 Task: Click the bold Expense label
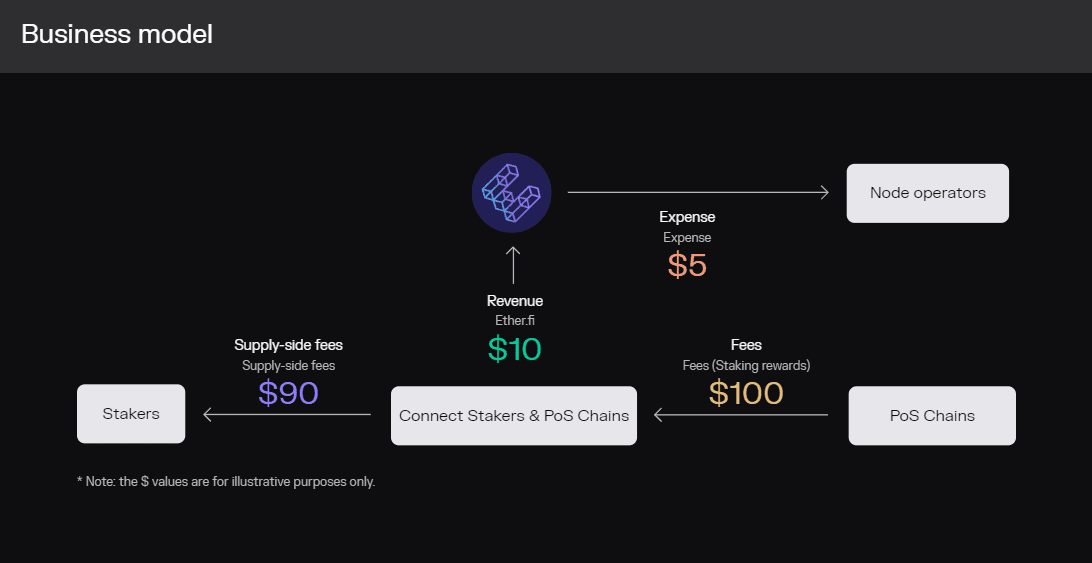pos(687,217)
